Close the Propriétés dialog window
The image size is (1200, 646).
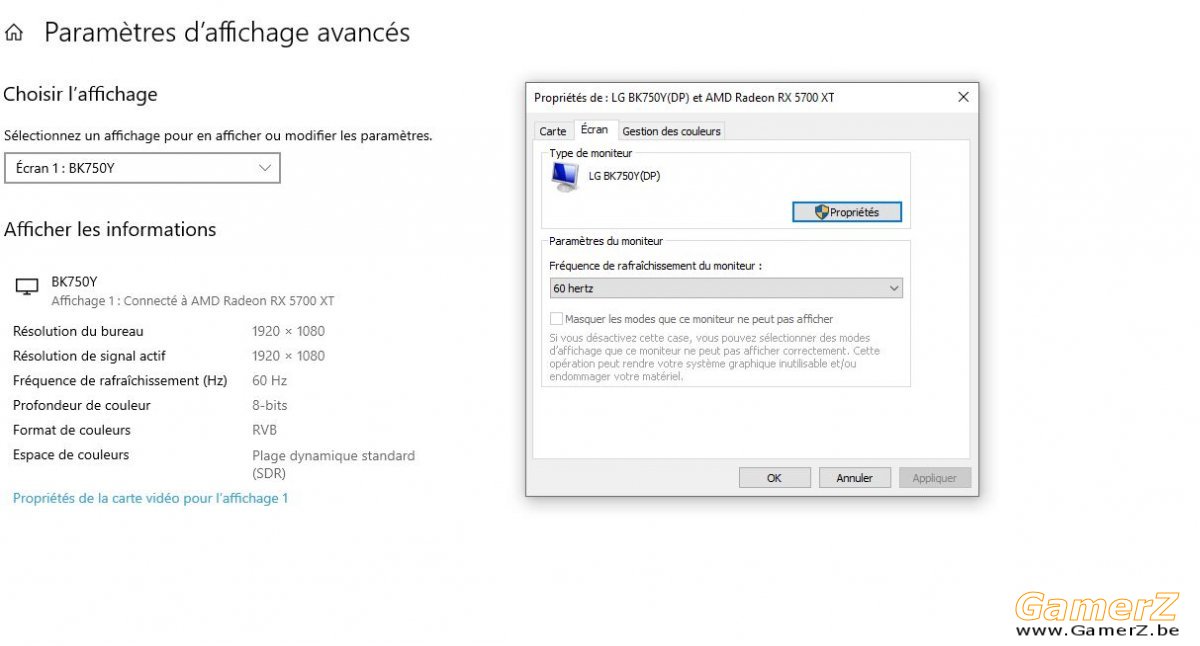(x=963, y=97)
